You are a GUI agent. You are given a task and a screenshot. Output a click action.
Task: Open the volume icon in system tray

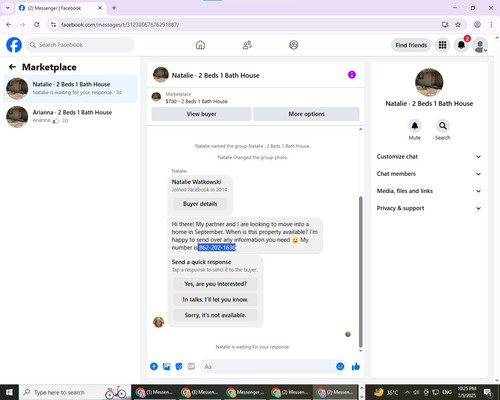[x=416, y=392]
